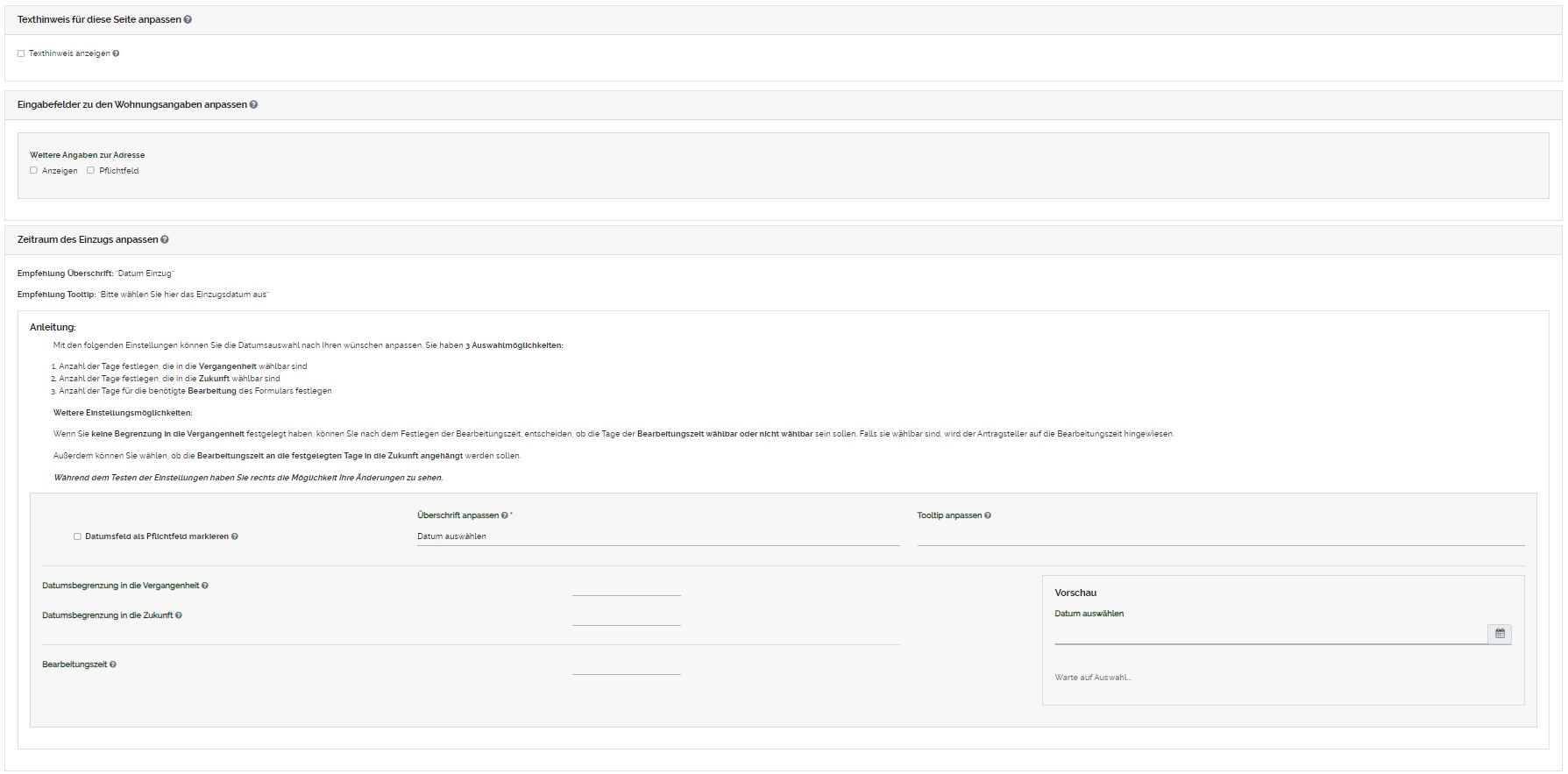Click help icon beside Texthinweis für diese Seite anpassen

[188, 19]
